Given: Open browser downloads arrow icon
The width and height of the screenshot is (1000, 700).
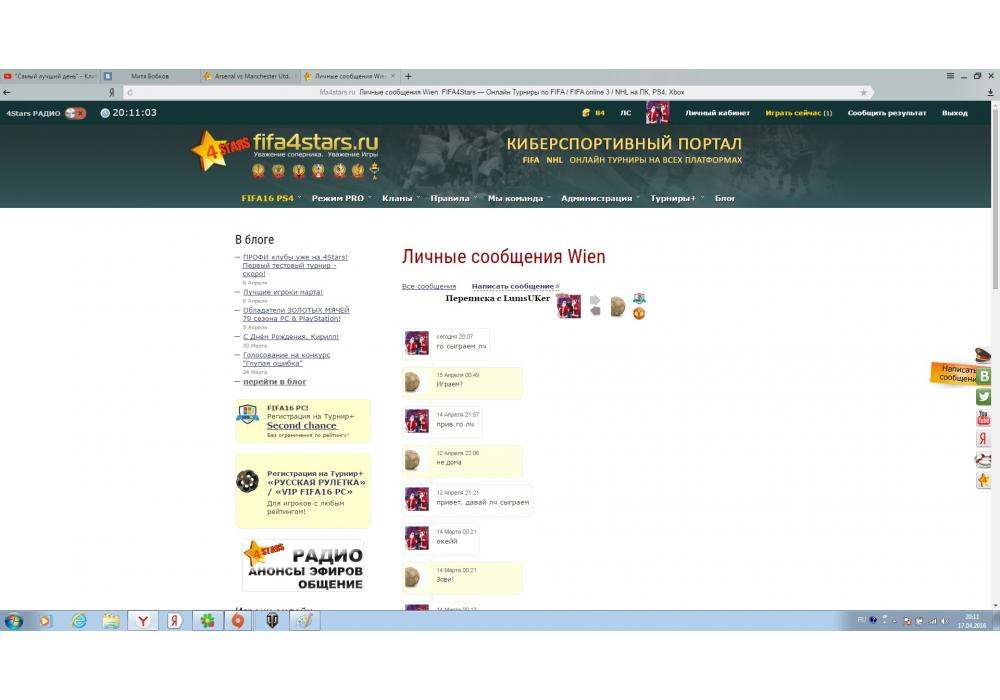Looking at the screenshot, I should tap(990, 92).
